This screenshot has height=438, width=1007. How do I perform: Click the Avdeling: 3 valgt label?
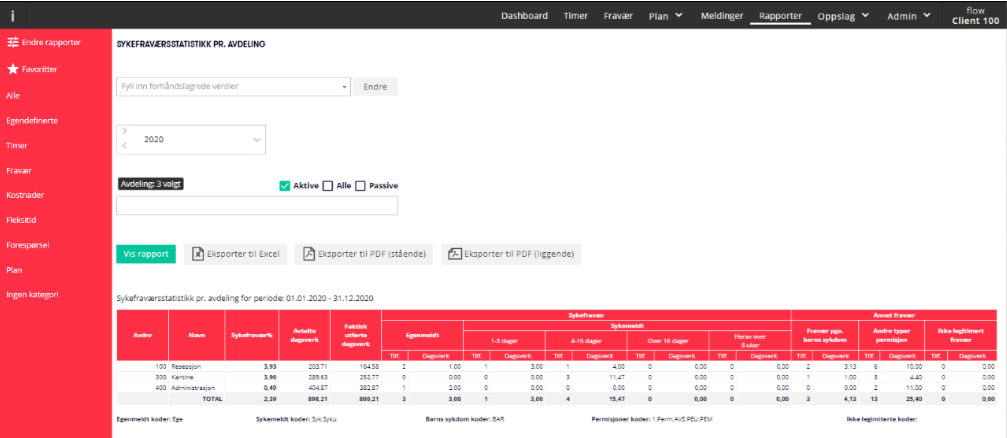pos(152,184)
